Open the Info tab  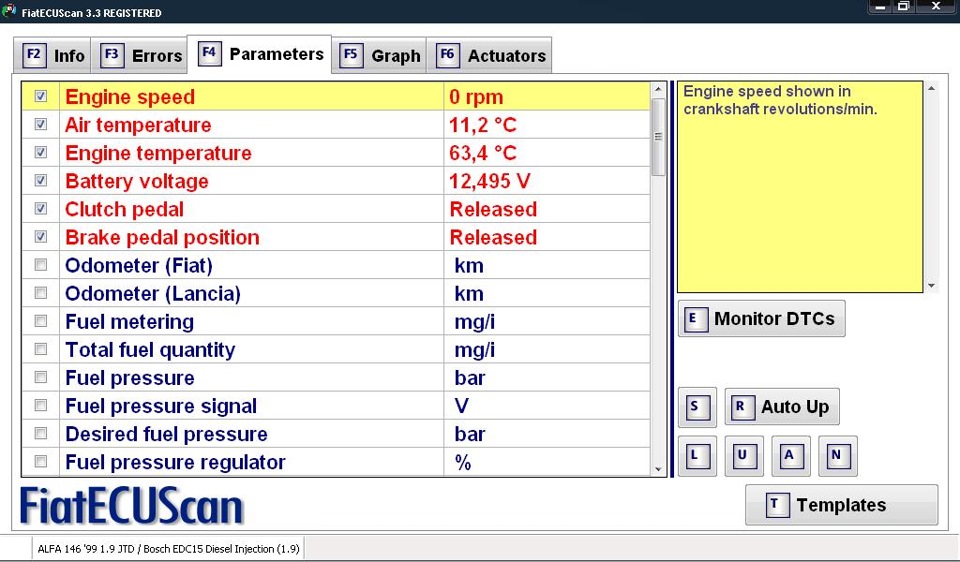coord(53,56)
